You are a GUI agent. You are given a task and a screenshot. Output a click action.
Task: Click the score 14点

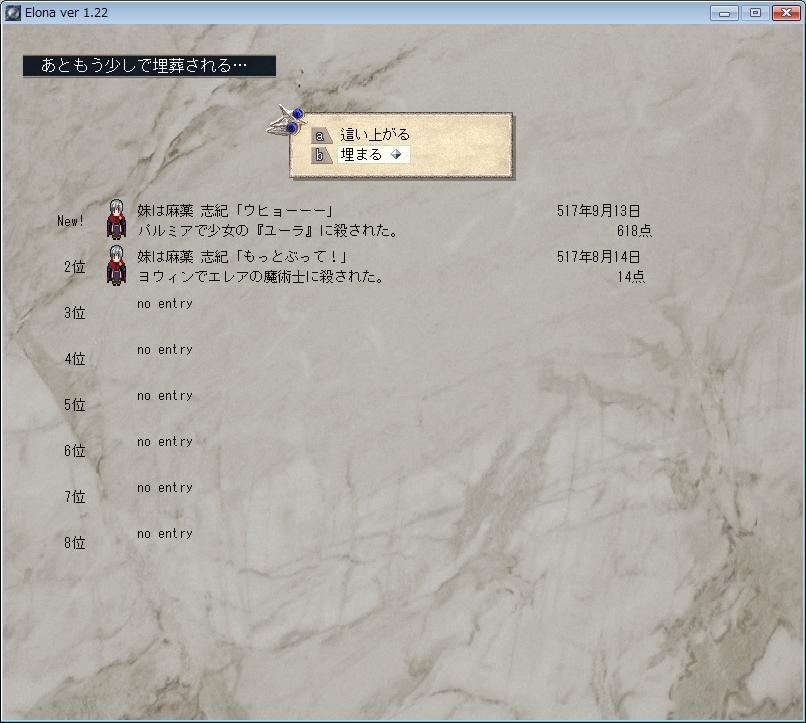(631, 276)
